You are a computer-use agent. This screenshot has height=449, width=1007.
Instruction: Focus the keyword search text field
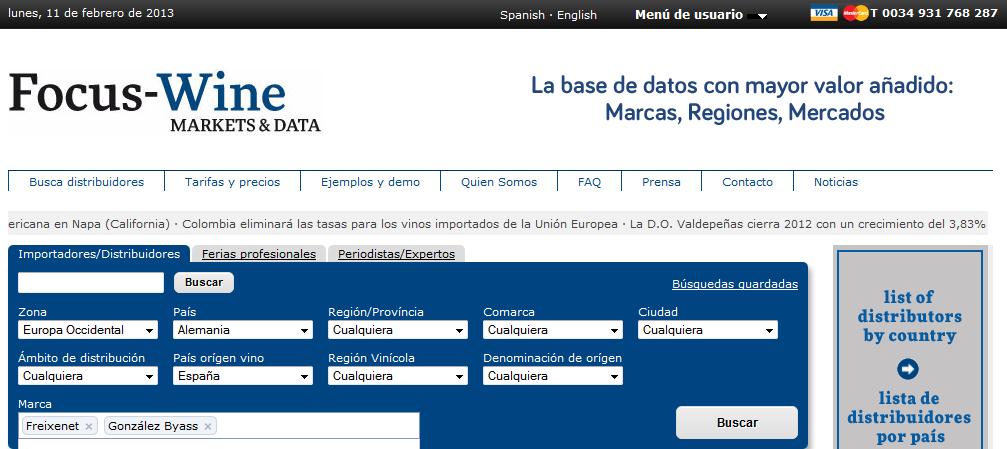pyautogui.click(x=91, y=283)
